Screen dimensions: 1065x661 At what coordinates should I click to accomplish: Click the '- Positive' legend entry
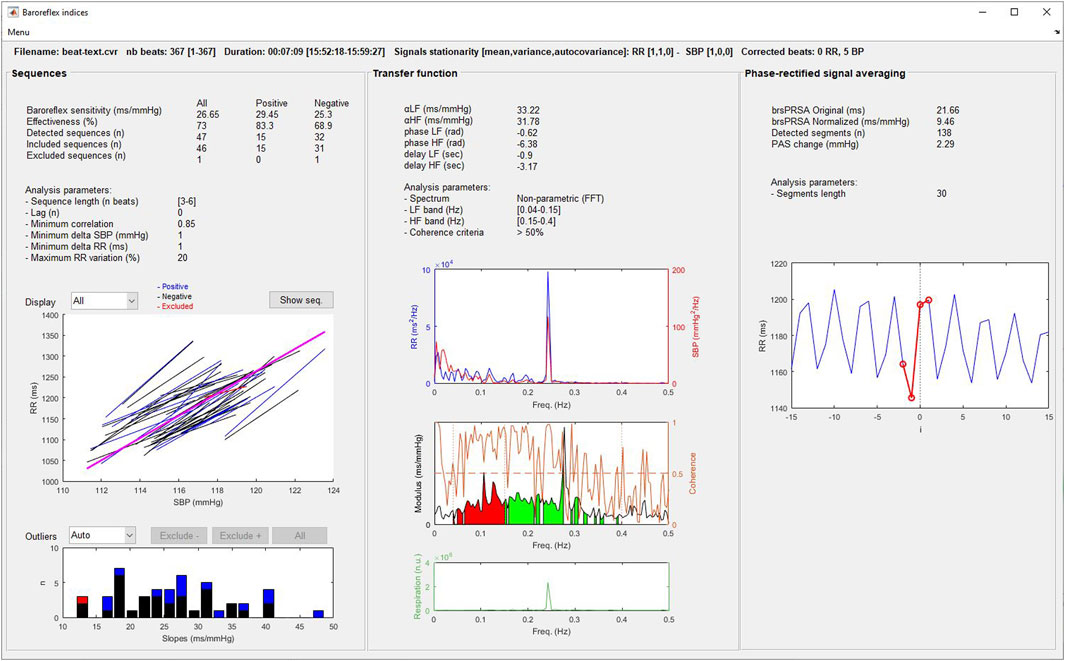pyautogui.click(x=173, y=287)
